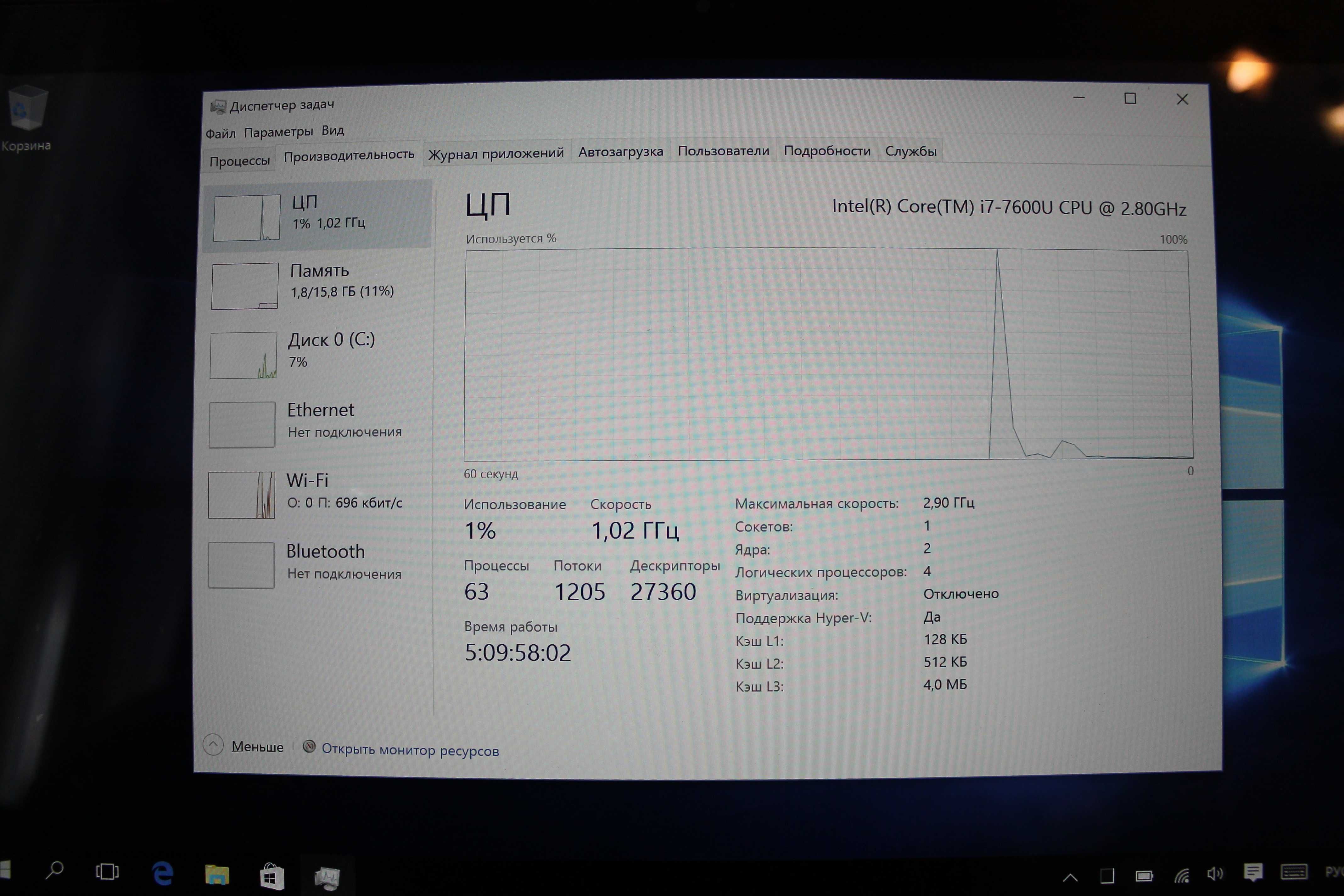This screenshot has height=896, width=1344.
Task: Click the Процессы count 63
Action: (x=477, y=591)
